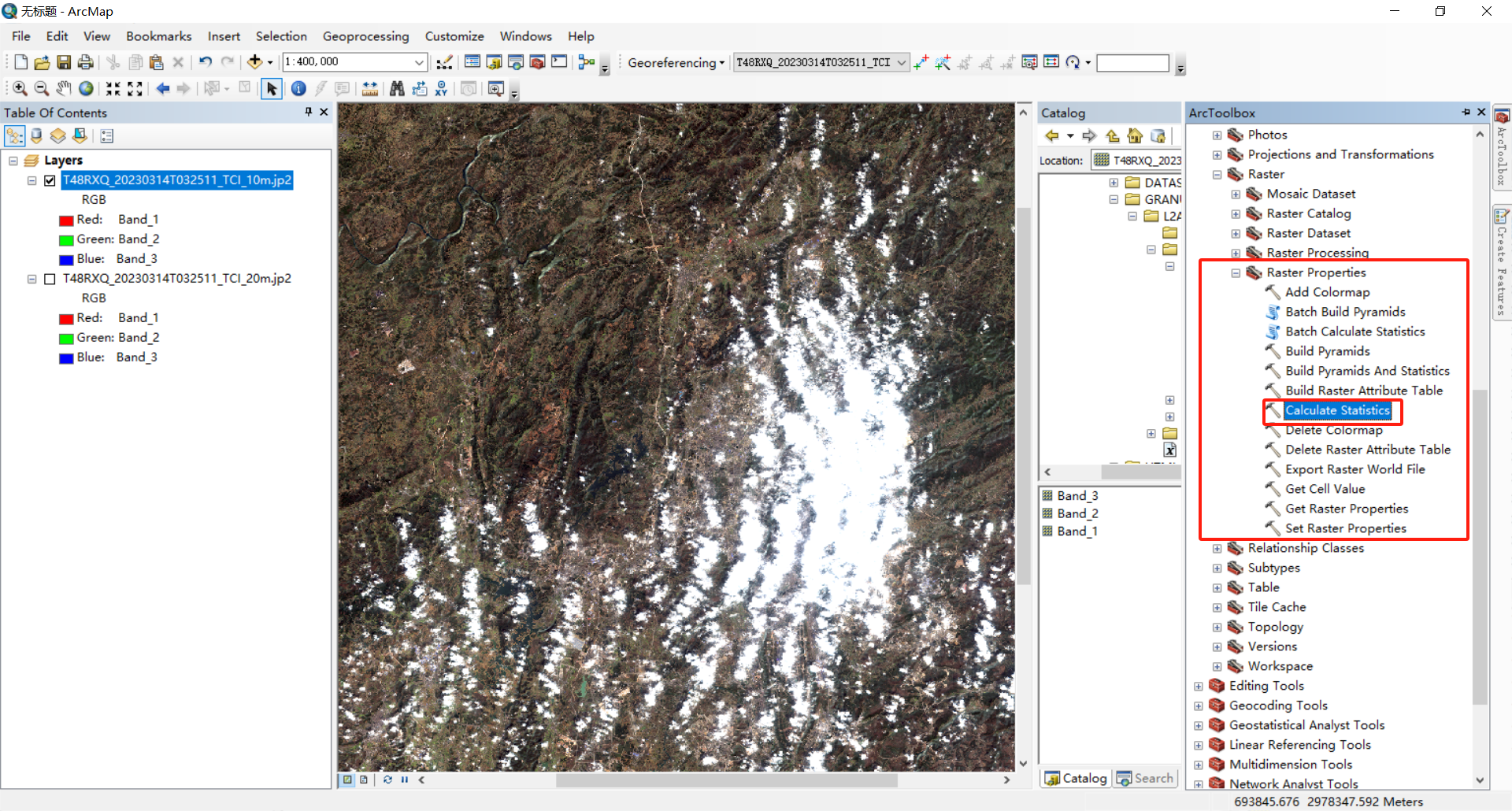Open the Bookmarks menu
The height and width of the screenshot is (811, 1512).
159,36
